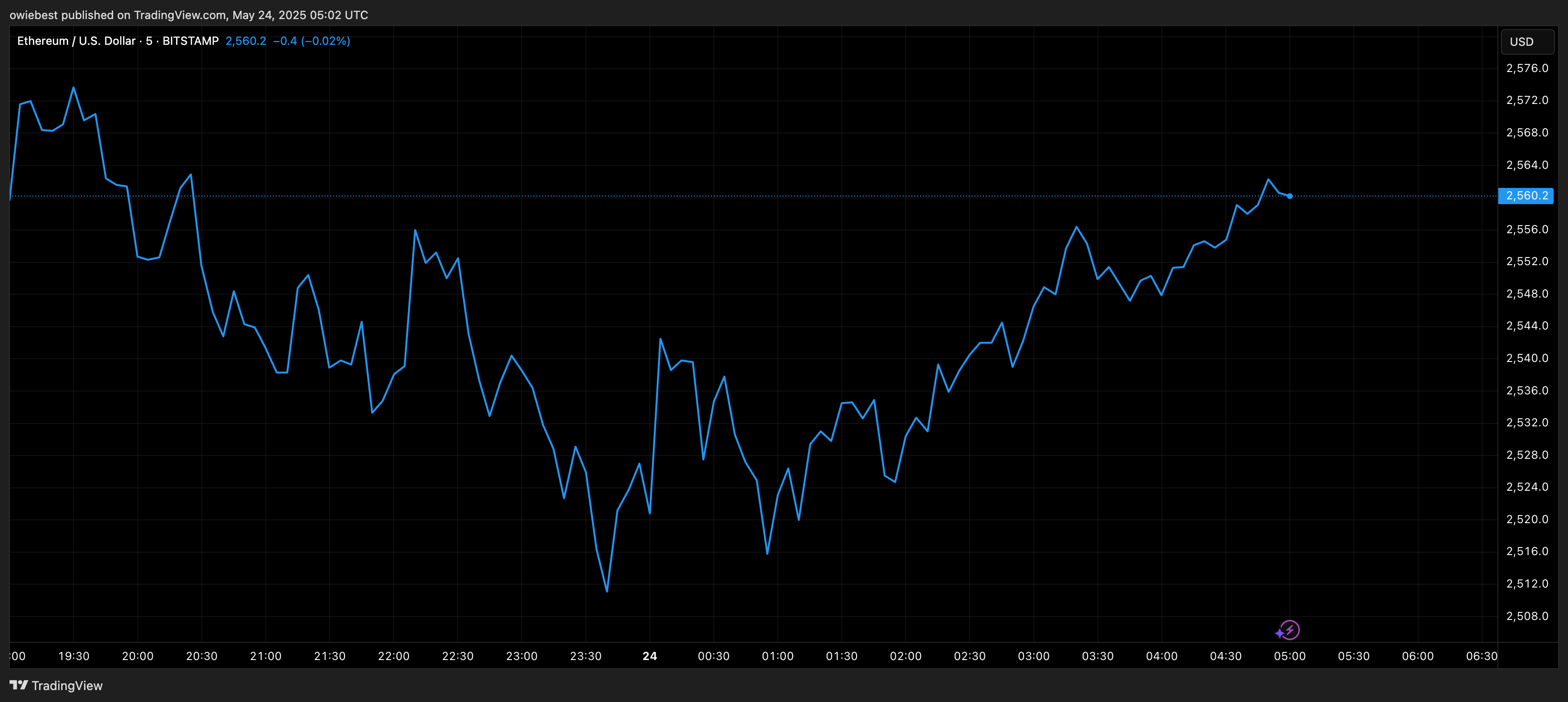Expand the price scale by clicking 2,576.0
This screenshot has width=1568, height=702.
point(1527,68)
